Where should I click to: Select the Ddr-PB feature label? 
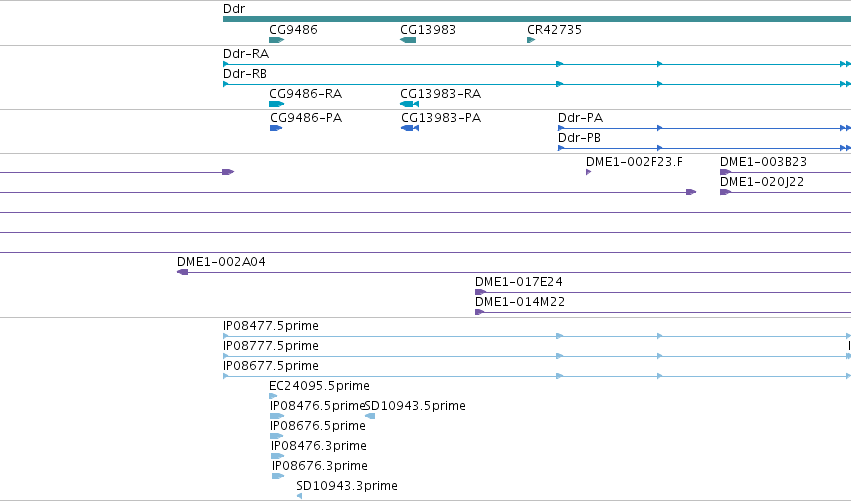[579, 138]
